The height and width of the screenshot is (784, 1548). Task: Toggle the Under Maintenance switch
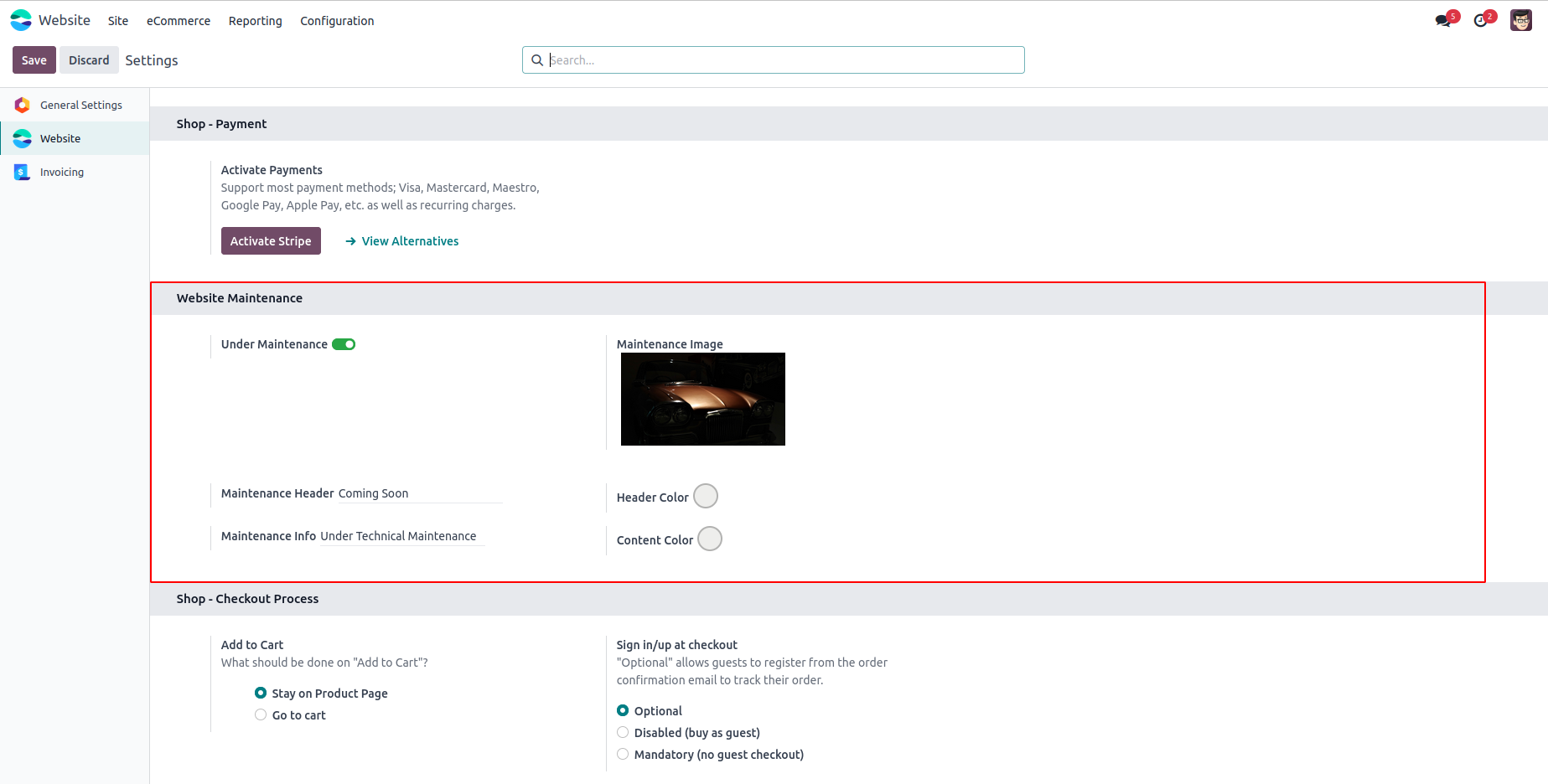point(344,344)
